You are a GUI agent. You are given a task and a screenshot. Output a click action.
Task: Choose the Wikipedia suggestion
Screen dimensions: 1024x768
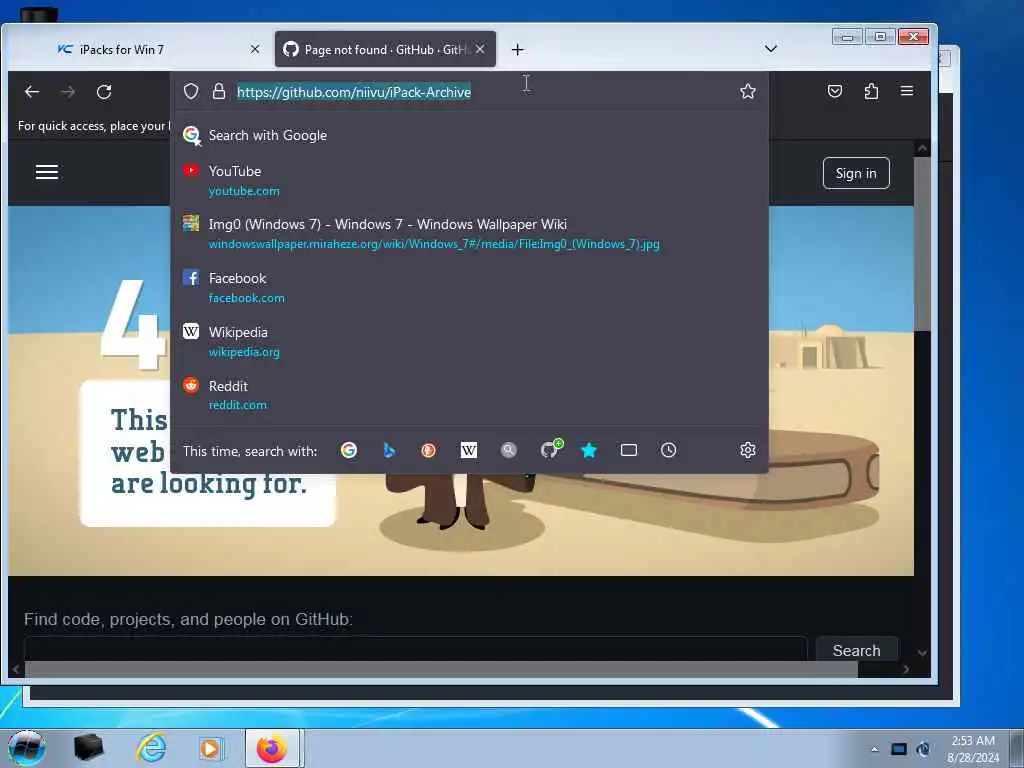point(469,341)
